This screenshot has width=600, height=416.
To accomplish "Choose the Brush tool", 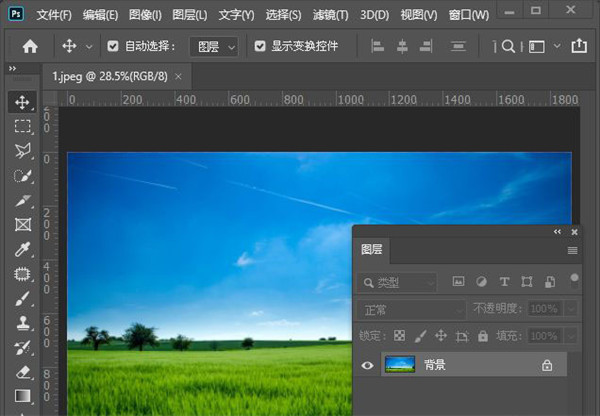I will (22, 298).
